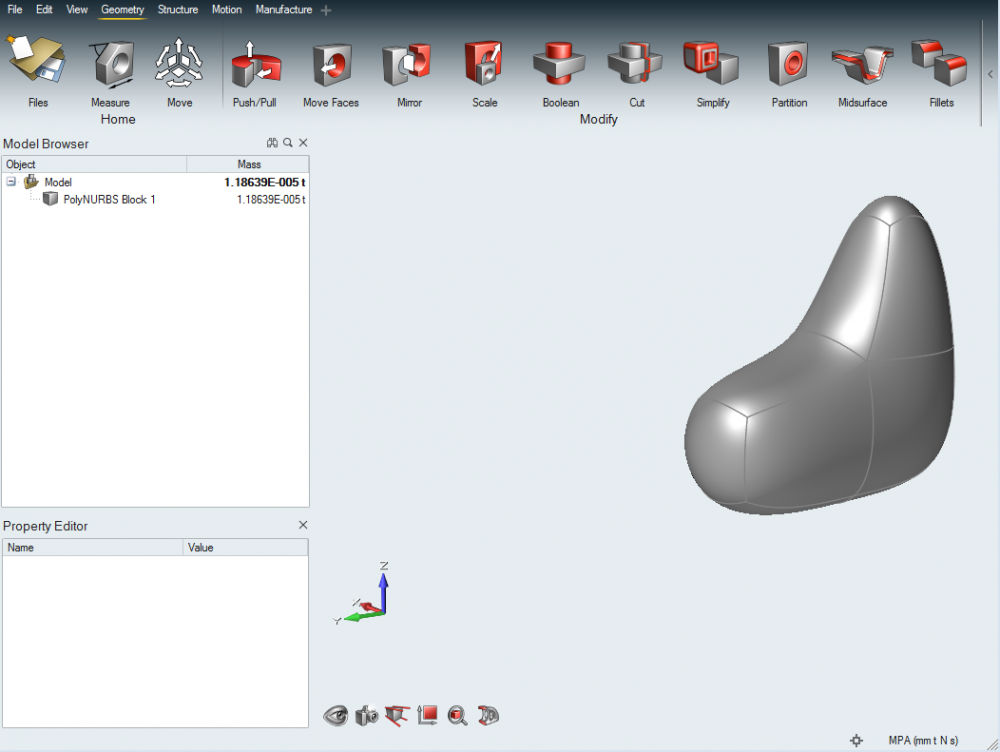Activate the Move tool icon
Screen dimensions: 1000x752
click(x=179, y=63)
